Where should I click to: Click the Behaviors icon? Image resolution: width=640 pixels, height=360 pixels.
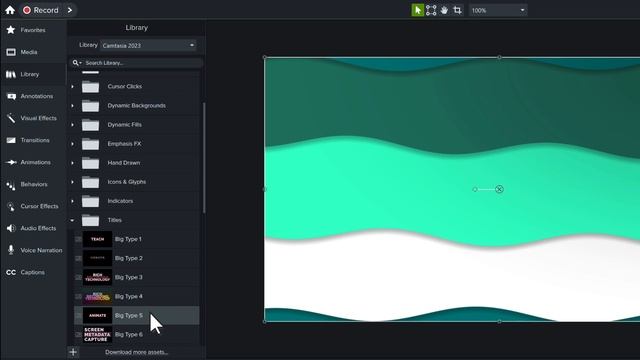point(11,186)
